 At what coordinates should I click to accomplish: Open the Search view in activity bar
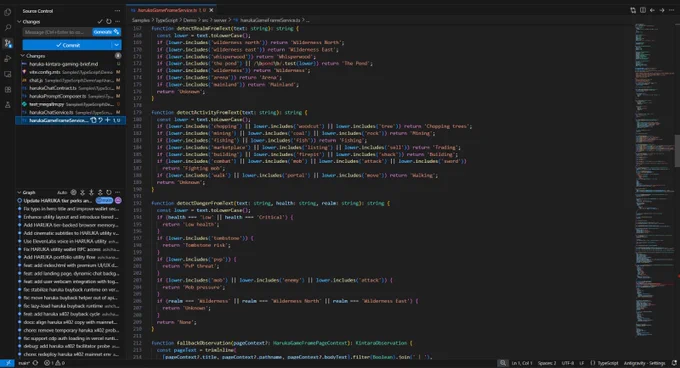7,28
